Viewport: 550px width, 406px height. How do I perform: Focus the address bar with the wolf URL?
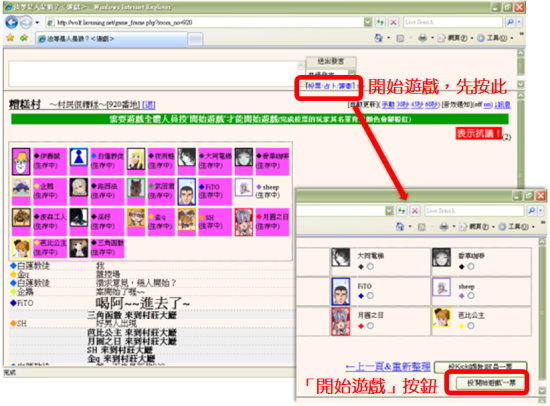pos(205,22)
